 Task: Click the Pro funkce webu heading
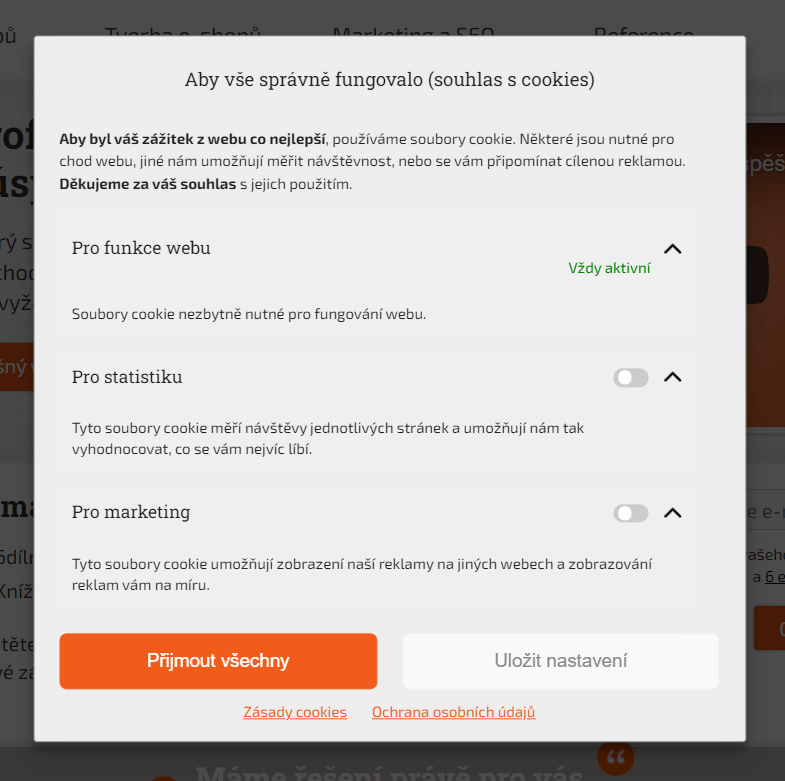pyautogui.click(x=141, y=248)
